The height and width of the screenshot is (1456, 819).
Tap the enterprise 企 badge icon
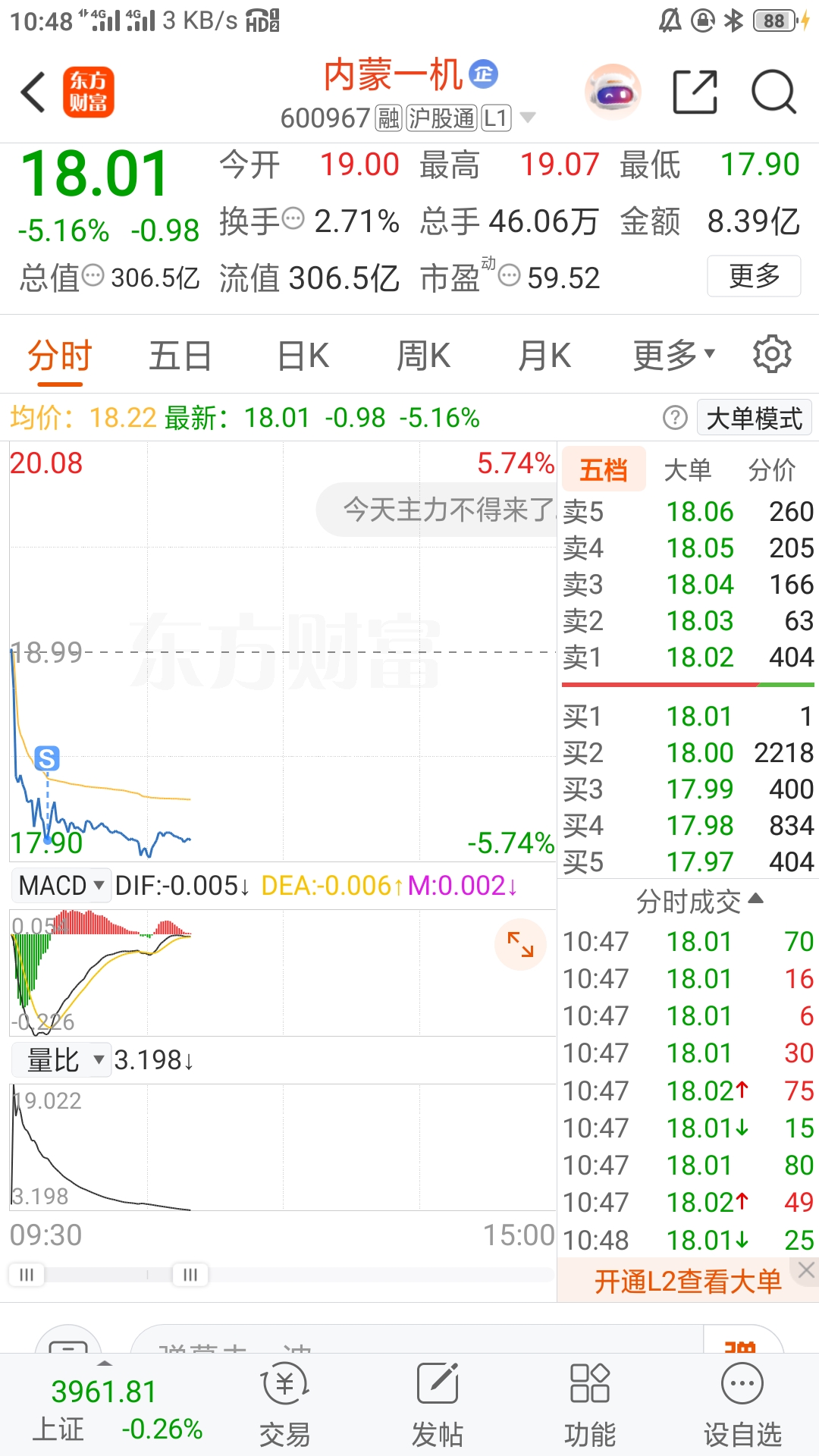483,74
